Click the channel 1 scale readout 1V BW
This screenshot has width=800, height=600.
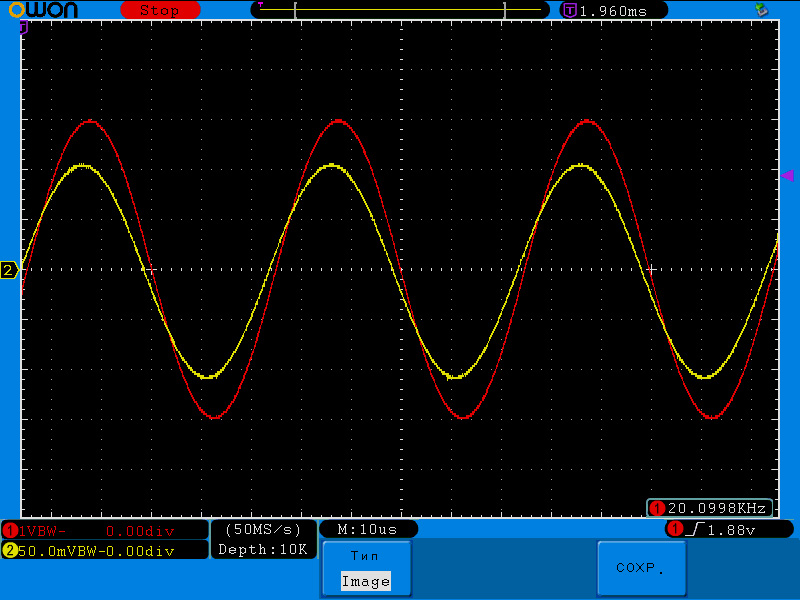click(x=42, y=531)
